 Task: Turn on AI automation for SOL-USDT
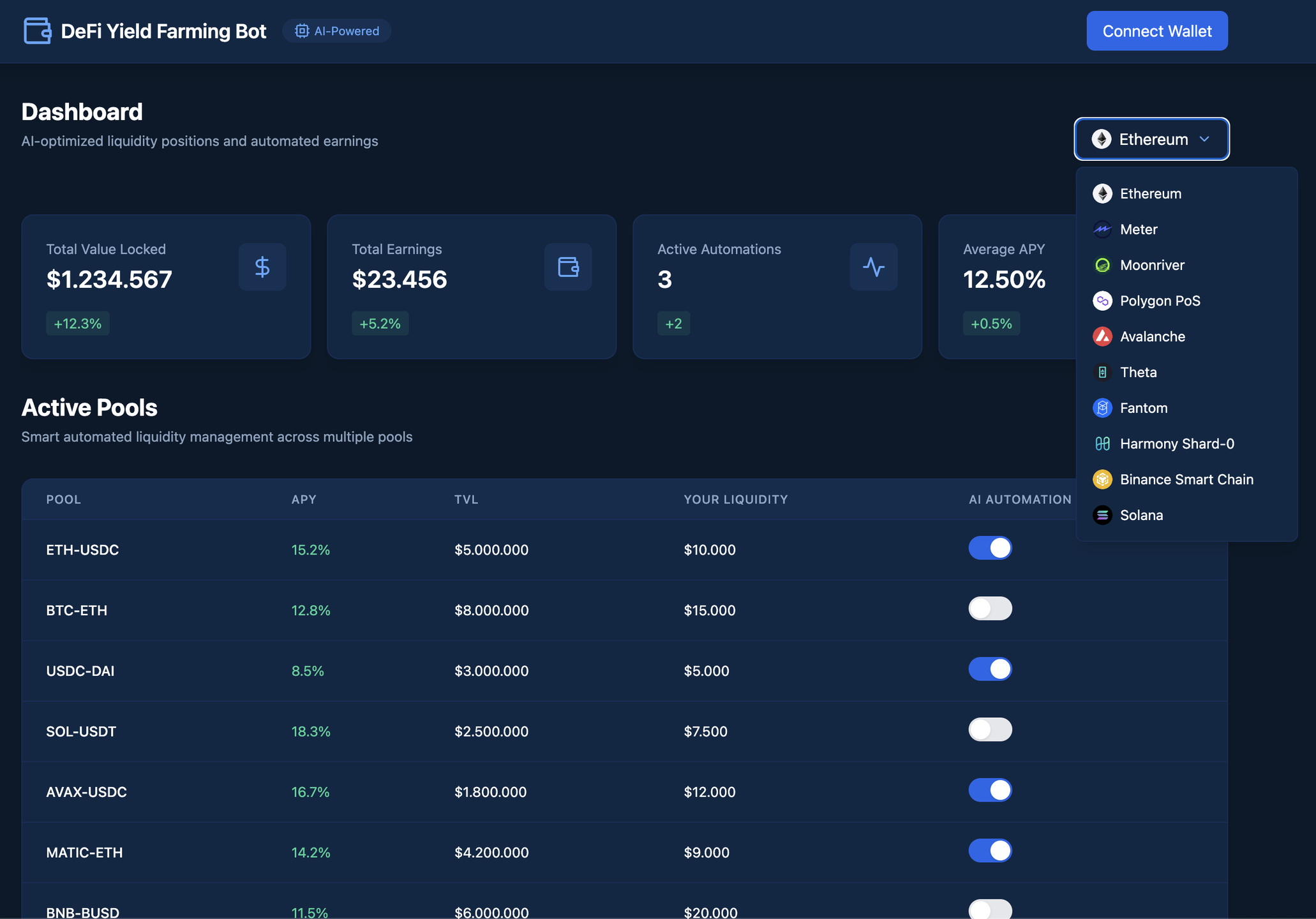pyautogui.click(x=990, y=730)
